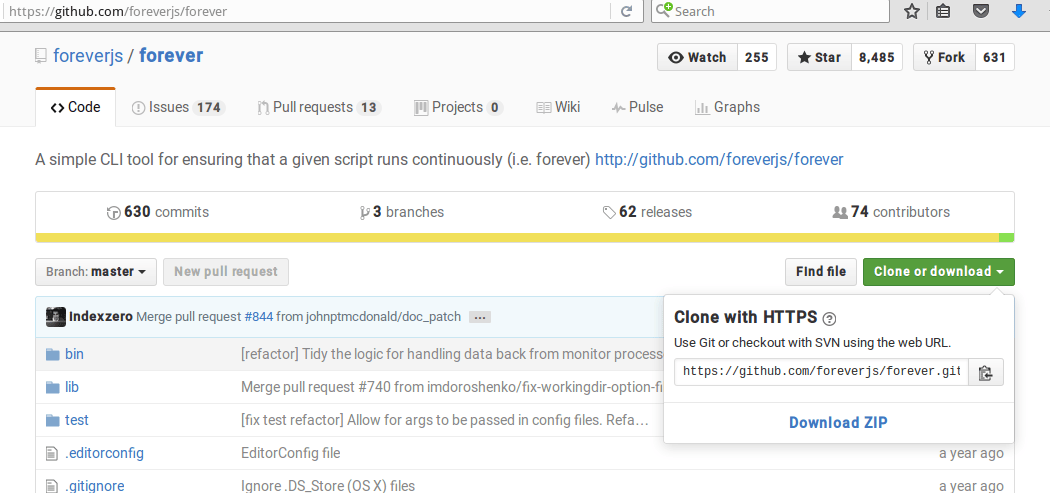This screenshot has height=493, width=1050.
Task: Click the test folder icon
Action: [53, 421]
